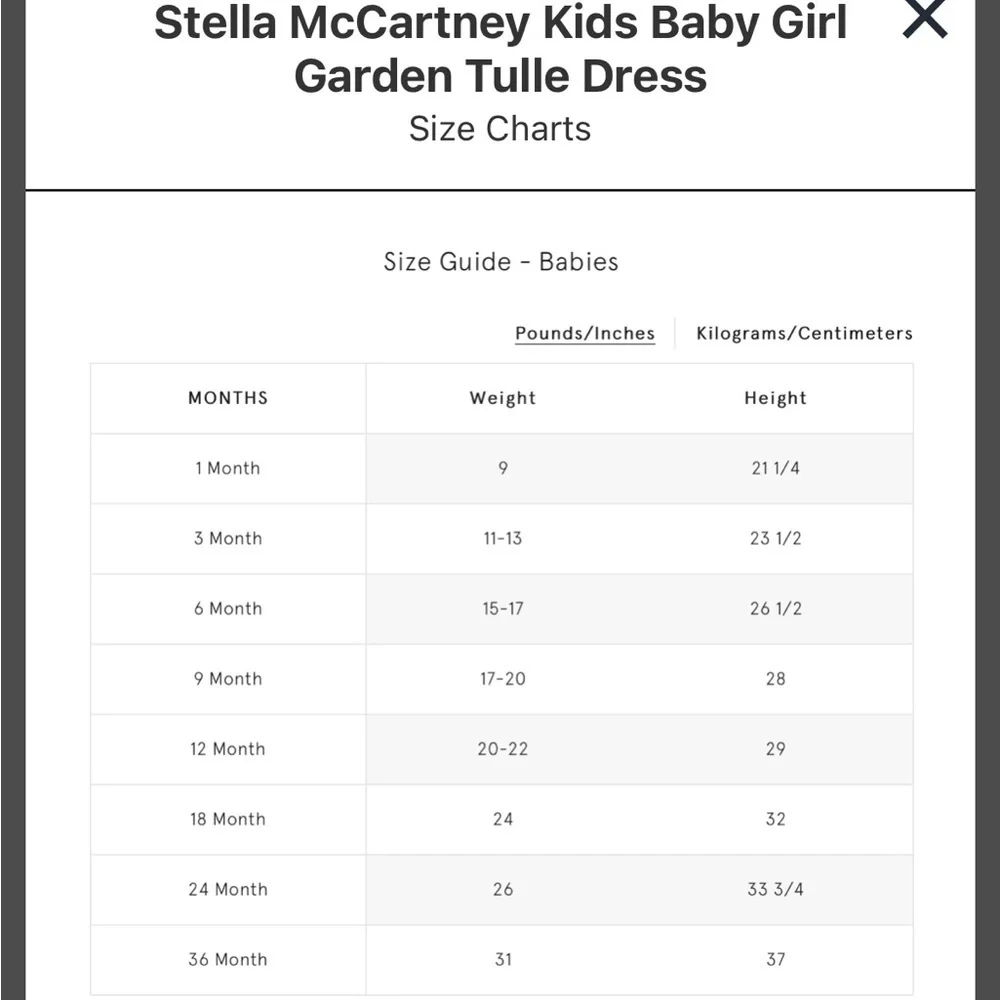Click the 24 Month row label
Screen dimensions: 1000x1000
tap(227, 890)
